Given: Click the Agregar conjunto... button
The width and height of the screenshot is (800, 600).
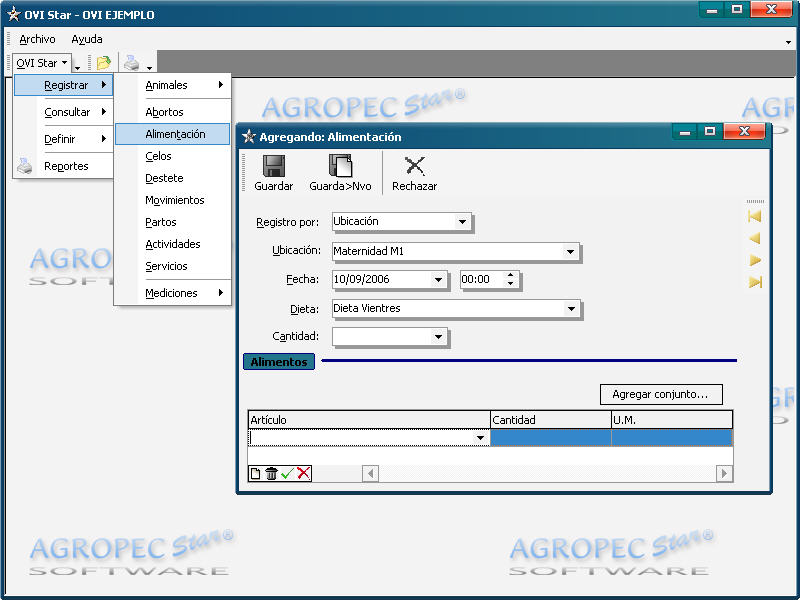Looking at the screenshot, I should [661, 394].
